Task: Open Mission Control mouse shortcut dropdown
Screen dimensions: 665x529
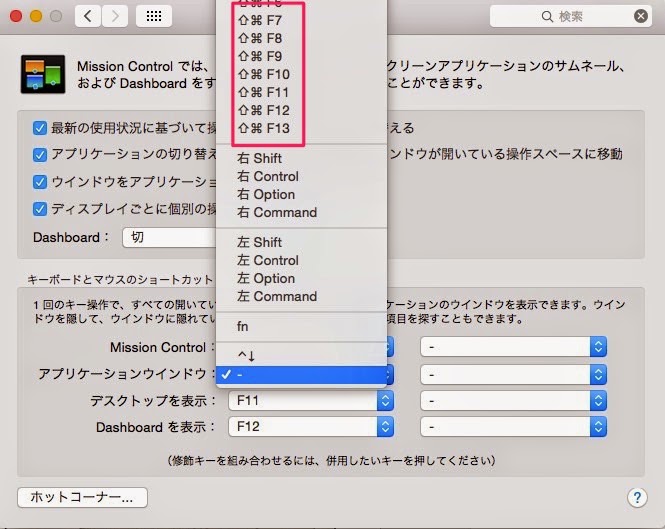Action: pos(513,347)
